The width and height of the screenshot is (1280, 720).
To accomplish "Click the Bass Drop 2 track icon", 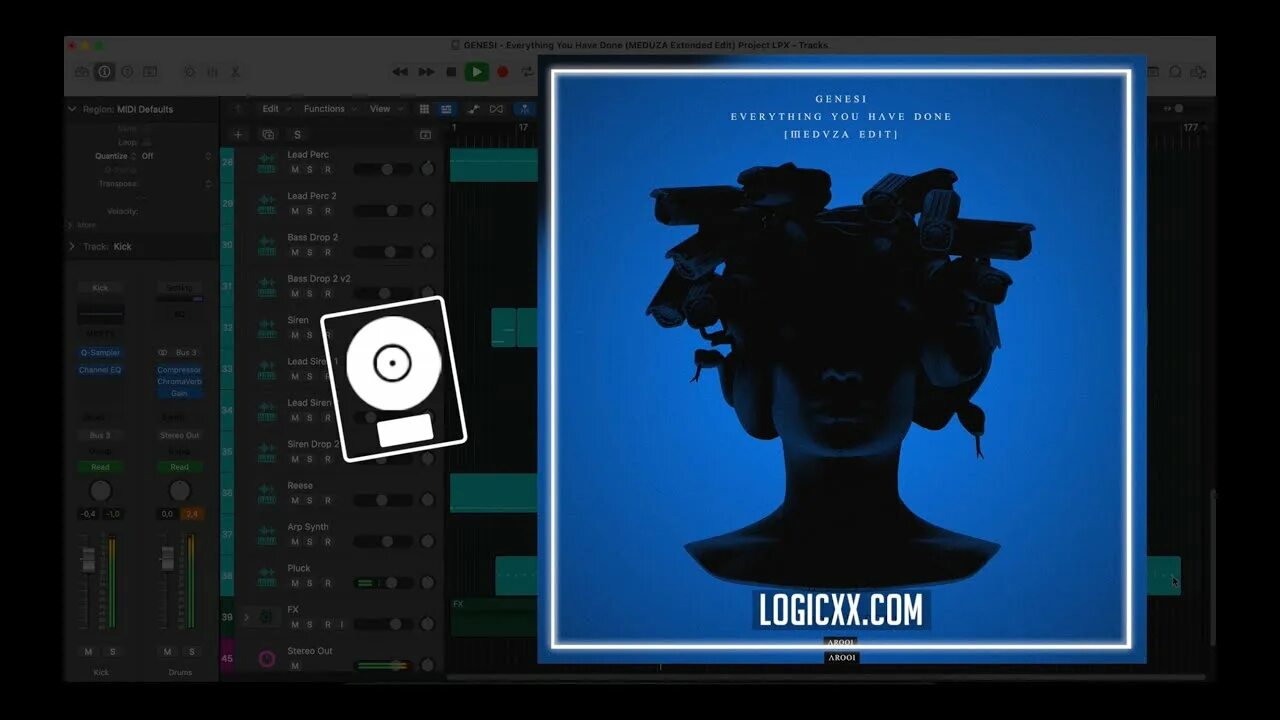I will click(267, 245).
